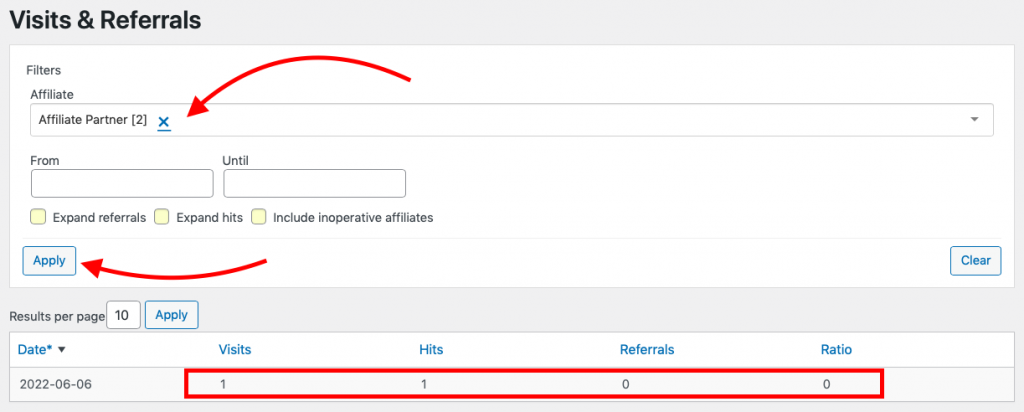Focus the From date field
This screenshot has width=1024, height=412.
[122, 183]
